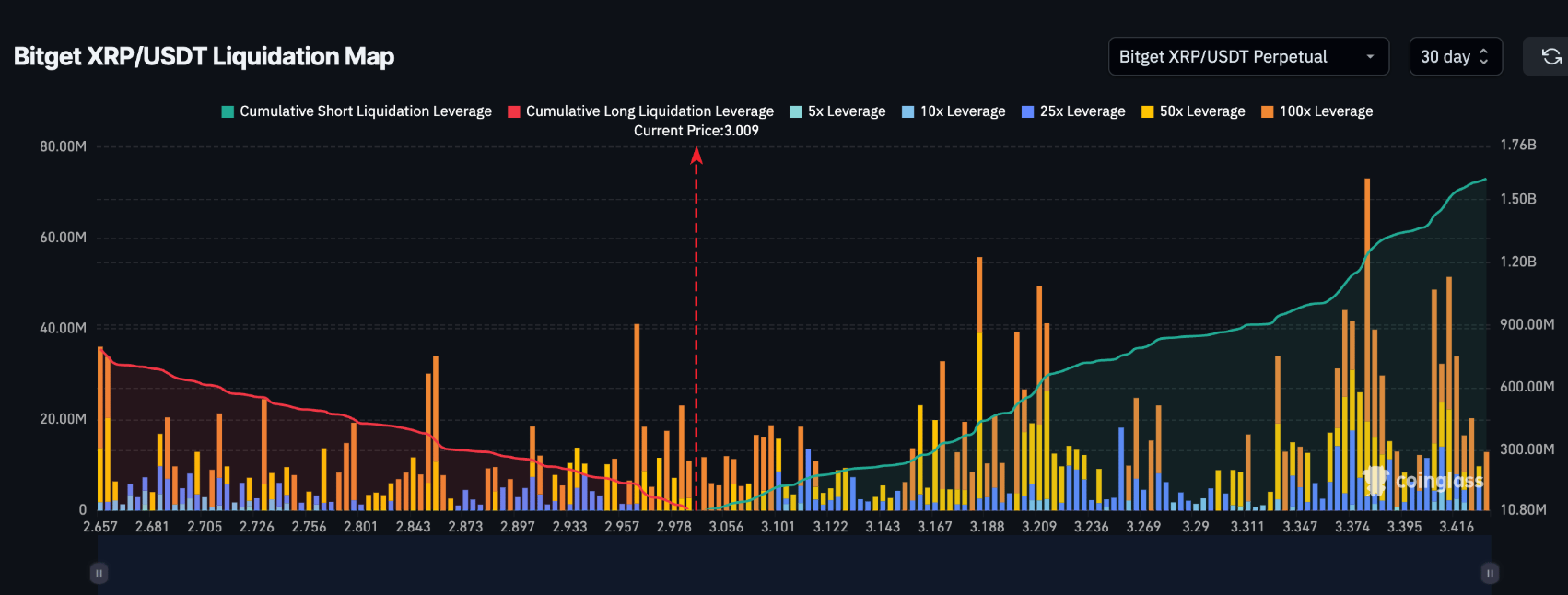Toggle the 10x Leverage legend item
This screenshot has height=595, width=1568.
click(x=954, y=111)
